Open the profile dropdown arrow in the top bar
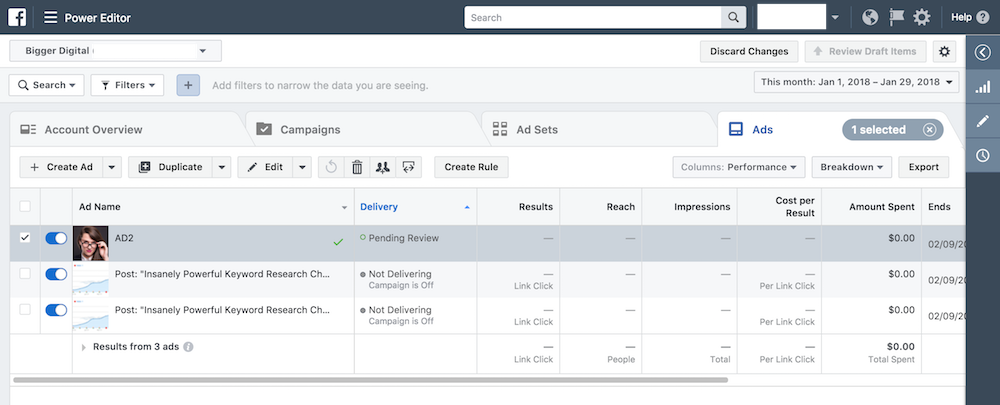Image resolution: width=1000 pixels, height=405 pixels. click(x=835, y=18)
